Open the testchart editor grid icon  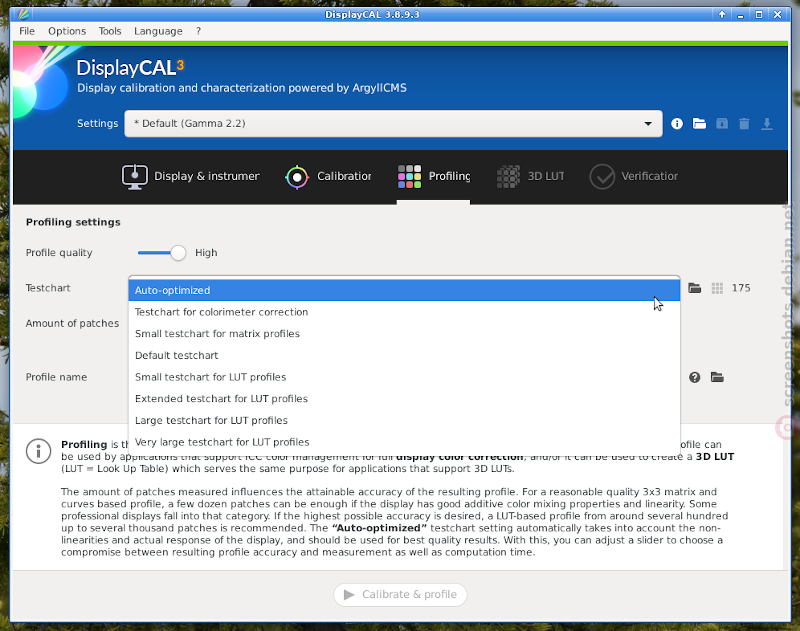coord(717,288)
